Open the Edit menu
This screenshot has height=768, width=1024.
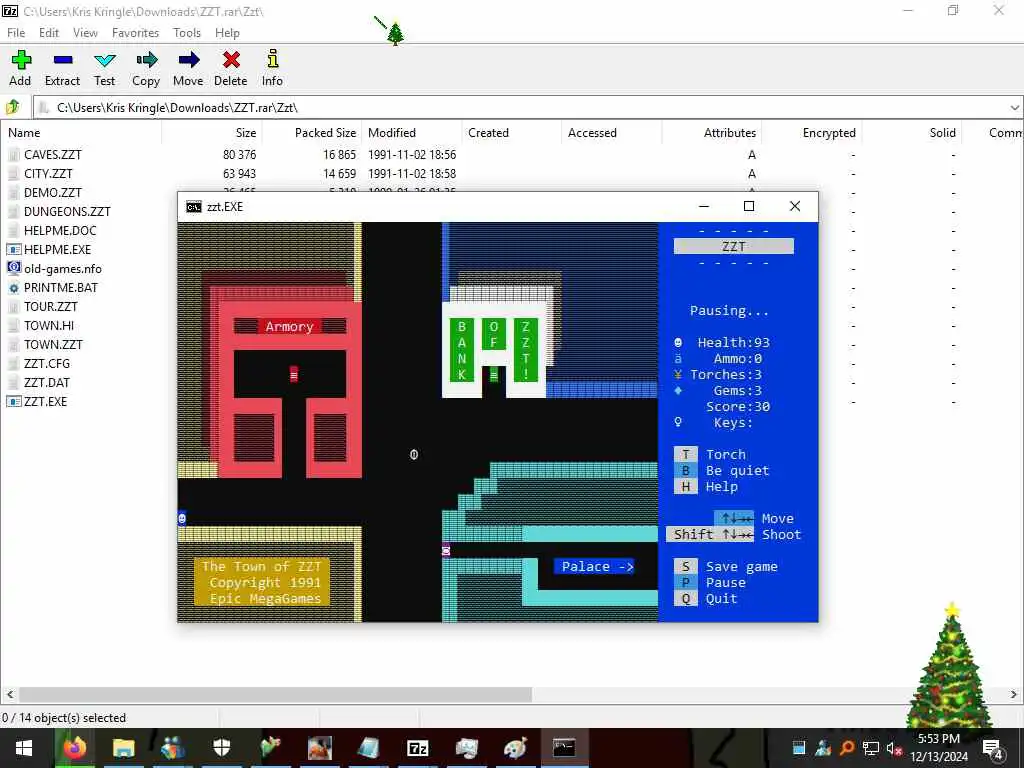pyautogui.click(x=49, y=33)
